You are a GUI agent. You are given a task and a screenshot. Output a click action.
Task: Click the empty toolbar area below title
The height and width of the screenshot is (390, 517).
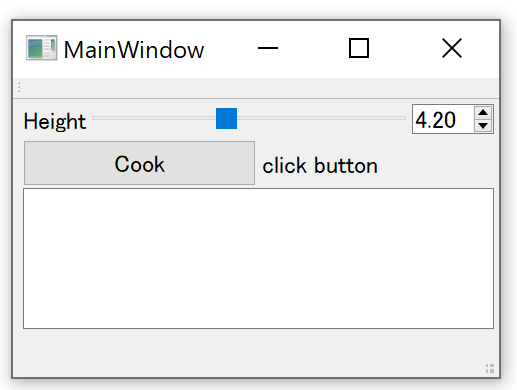click(260, 88)
